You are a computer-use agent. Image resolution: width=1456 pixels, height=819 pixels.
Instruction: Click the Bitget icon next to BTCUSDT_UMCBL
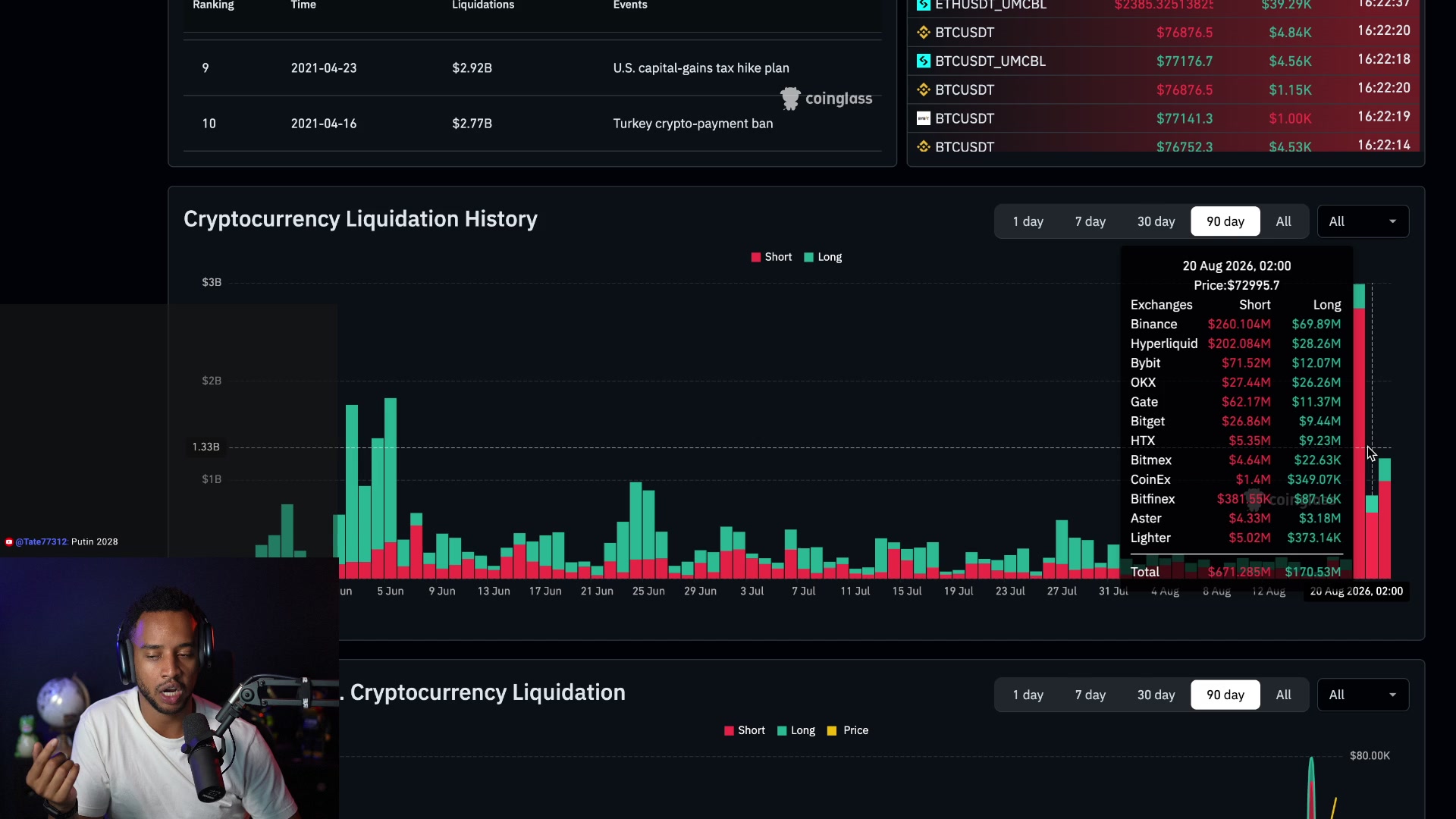pyautogui.click(x=923, y=61)
